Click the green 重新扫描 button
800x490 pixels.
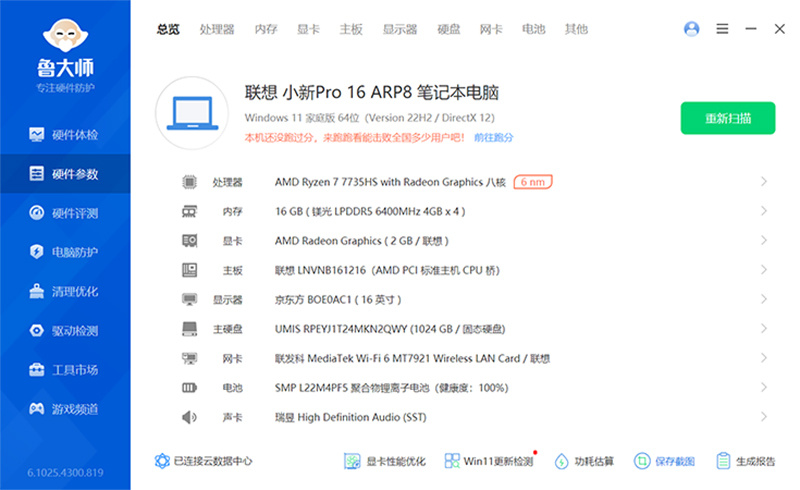point(728,118)
